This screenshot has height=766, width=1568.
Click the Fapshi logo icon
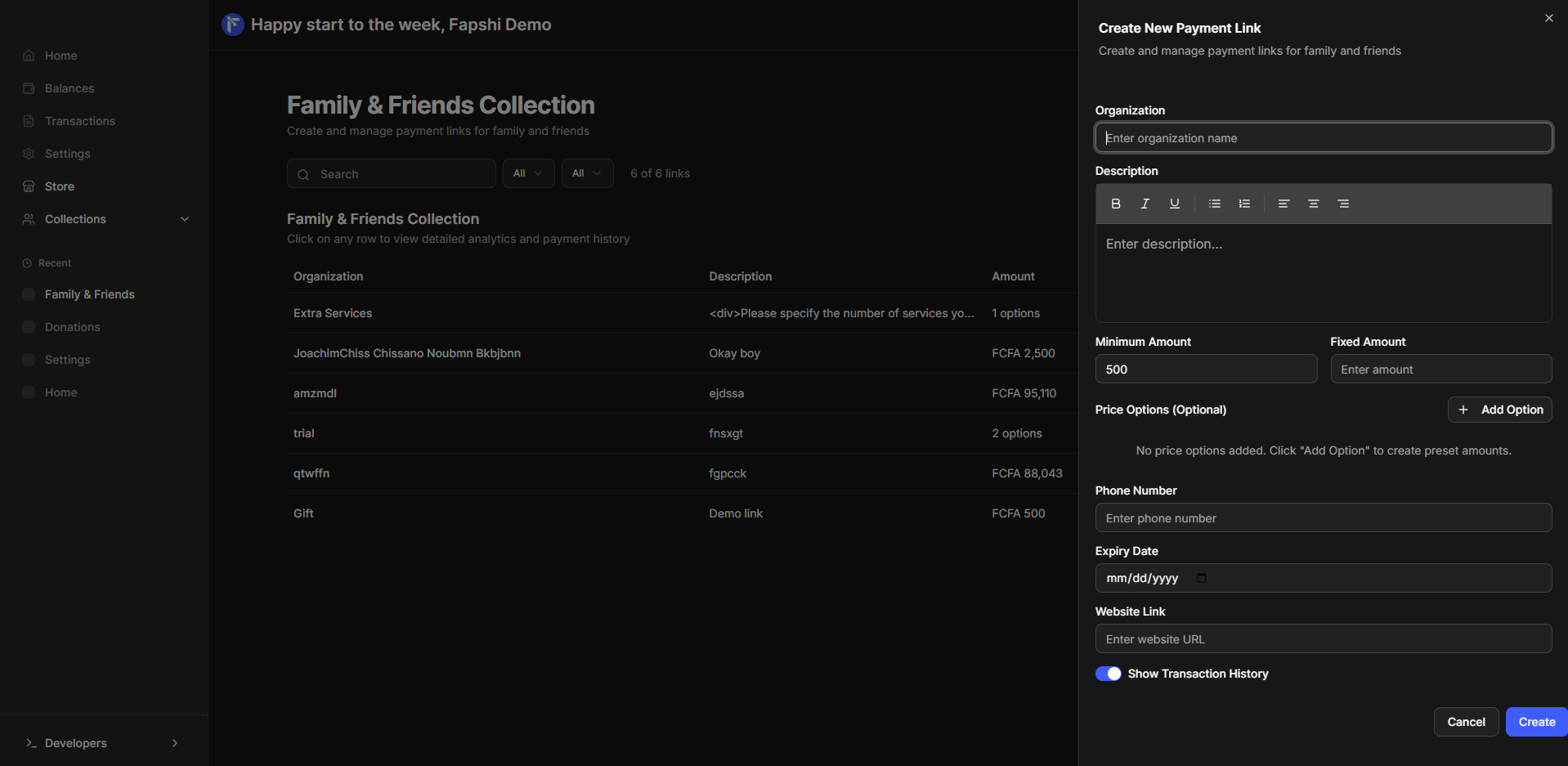[233, 25]
